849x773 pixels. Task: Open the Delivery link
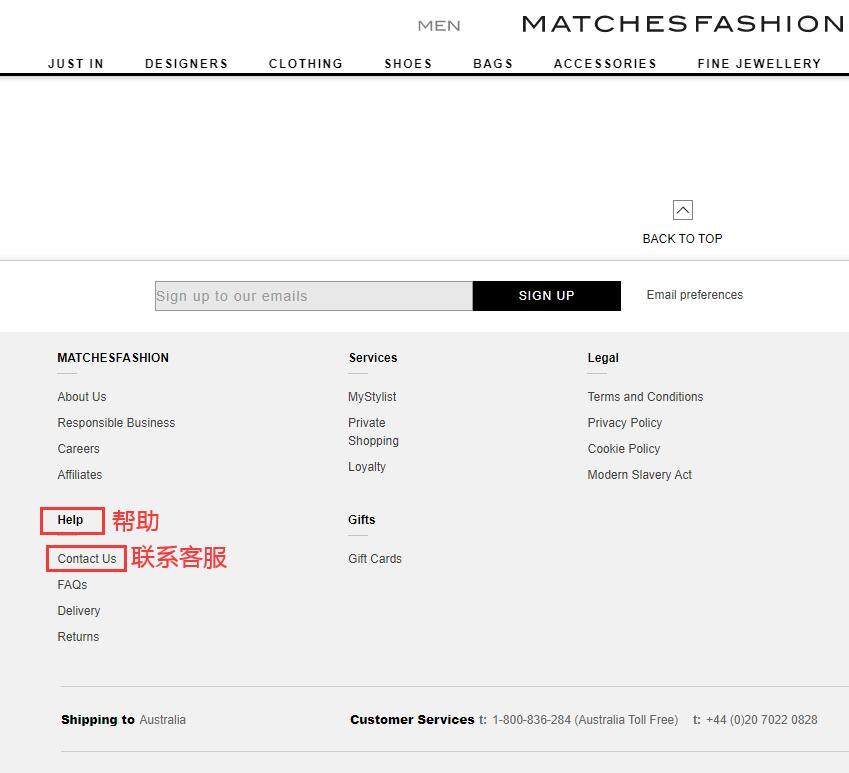(79, 611)
